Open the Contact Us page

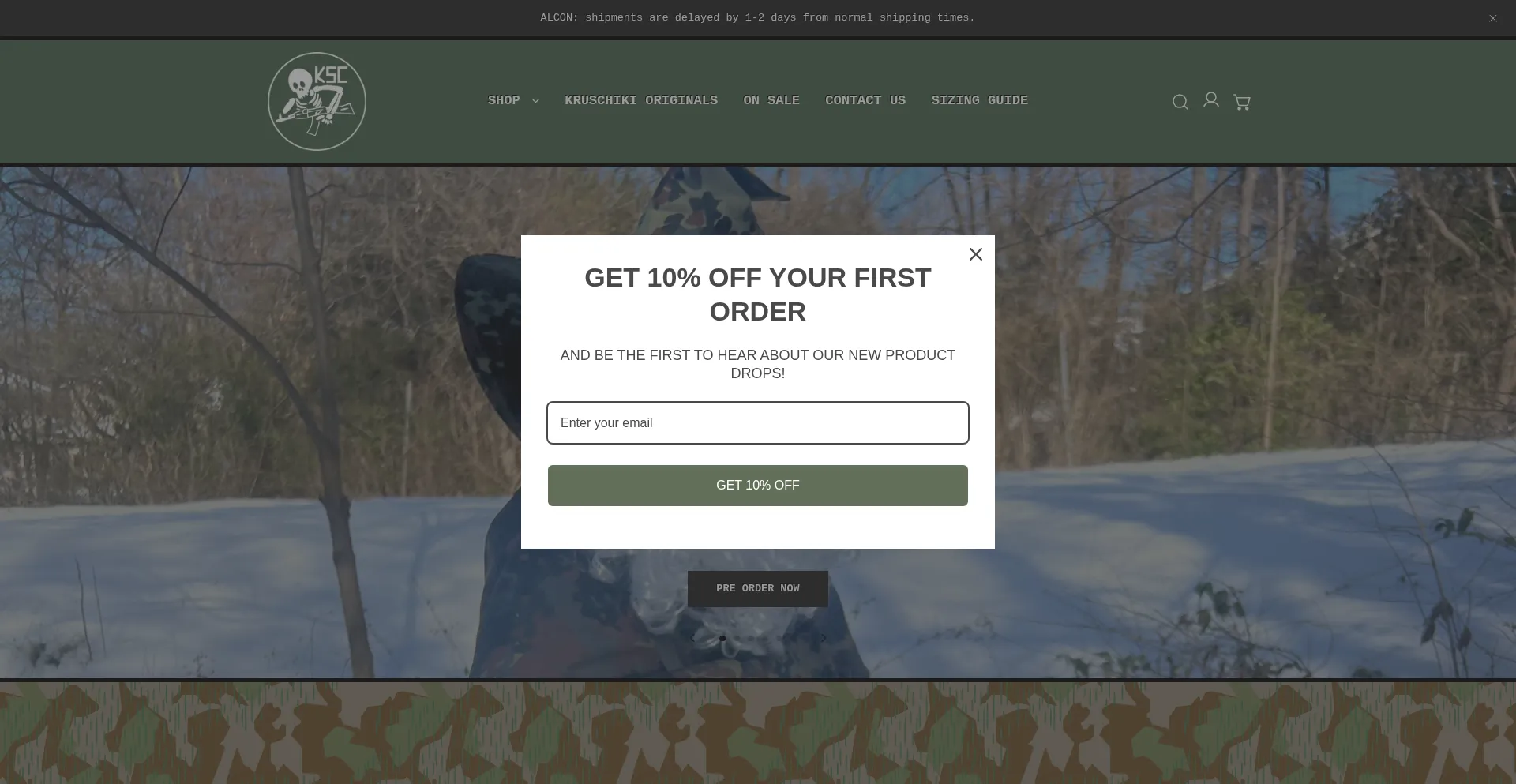865,100
